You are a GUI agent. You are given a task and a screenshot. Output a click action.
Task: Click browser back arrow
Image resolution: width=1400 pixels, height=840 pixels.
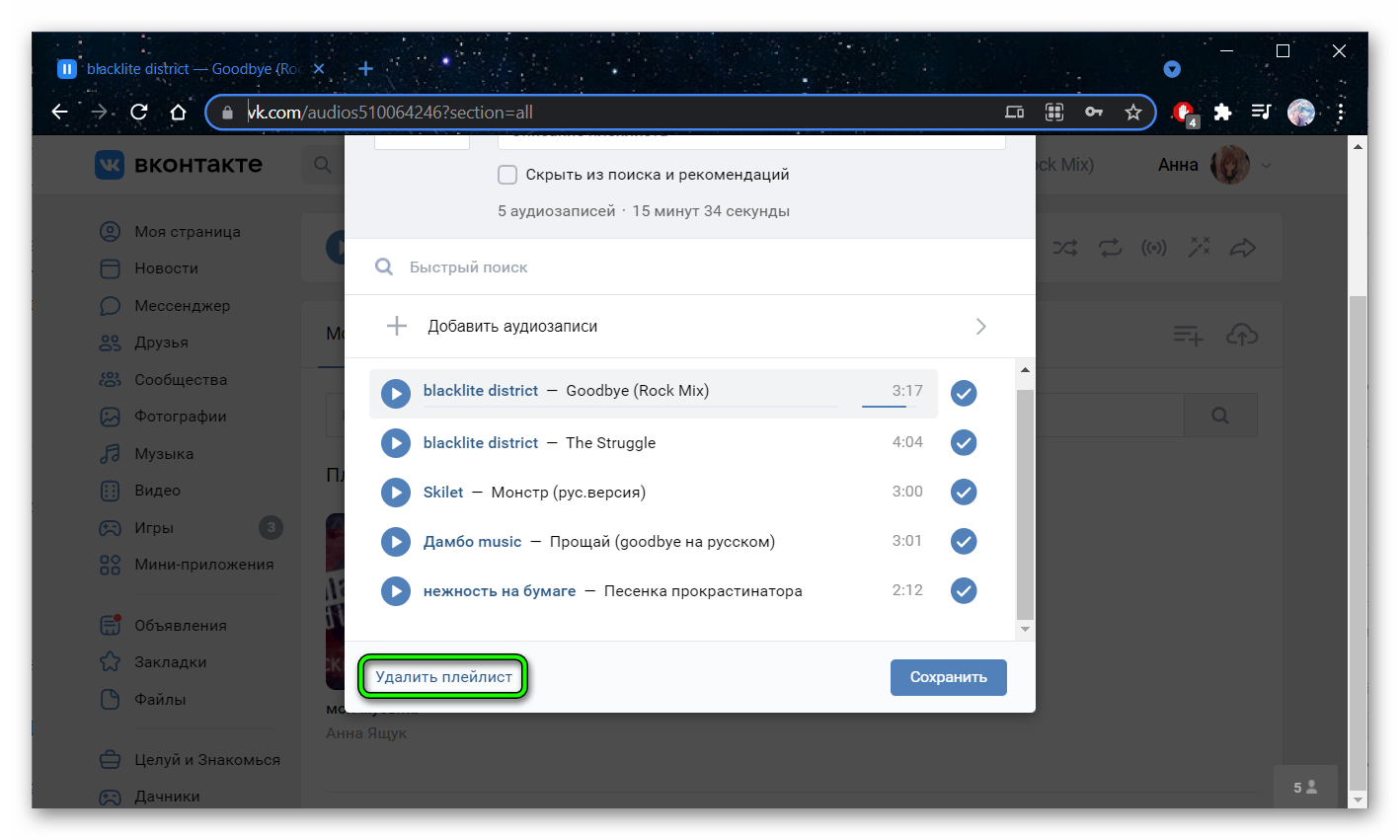coord(60,112)
